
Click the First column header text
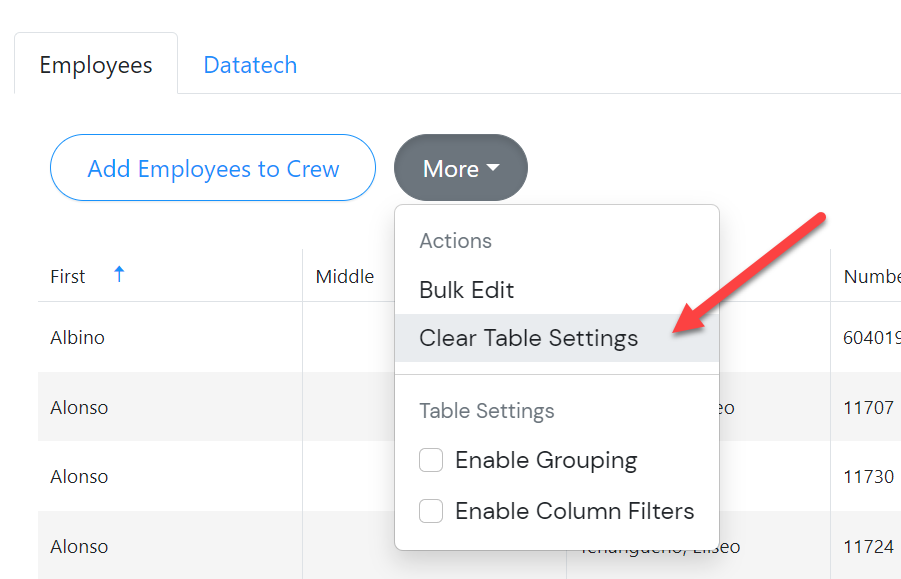point(68,277)
